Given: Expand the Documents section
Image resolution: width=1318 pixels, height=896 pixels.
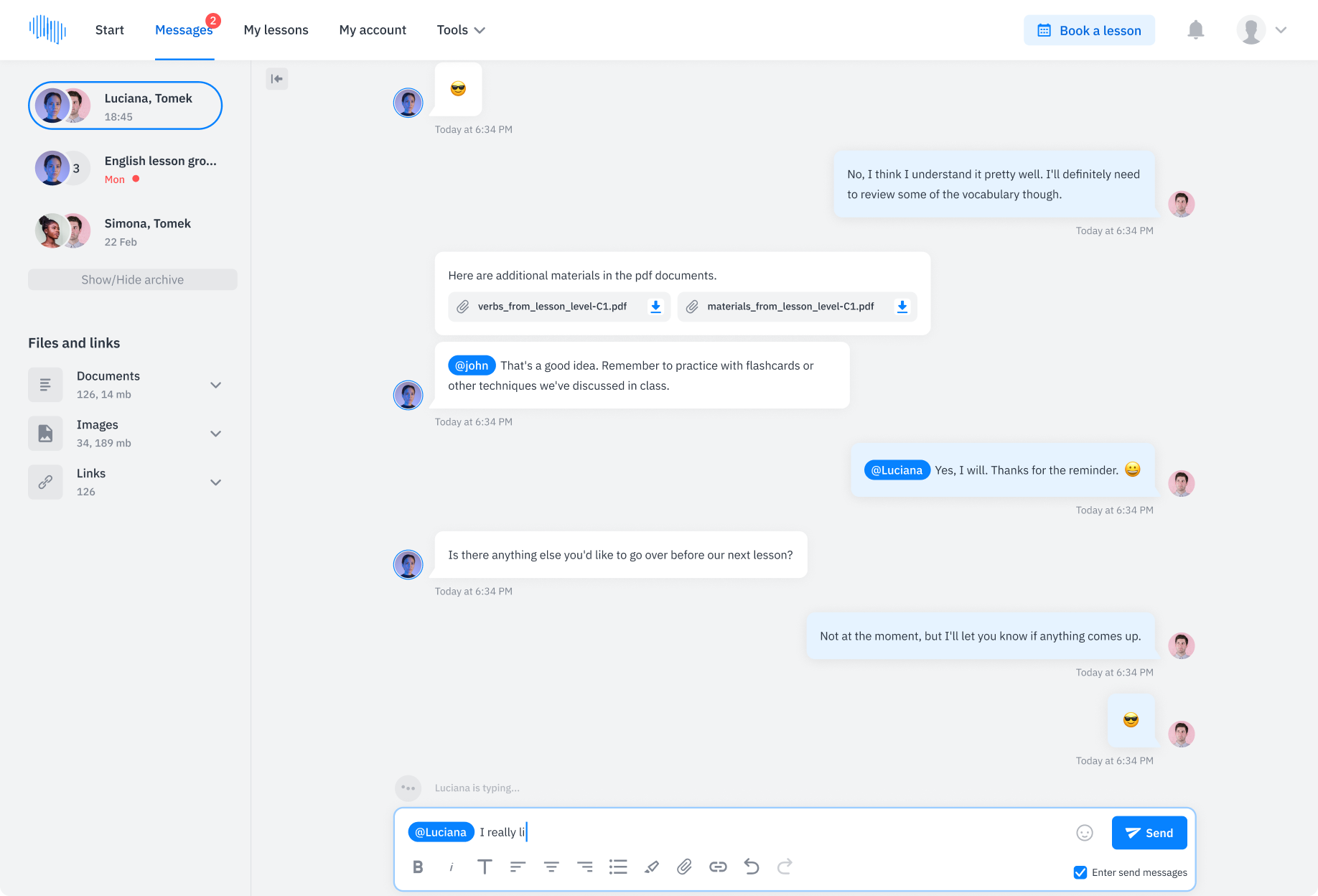Looking at the screenshot, I should point(215,385).
